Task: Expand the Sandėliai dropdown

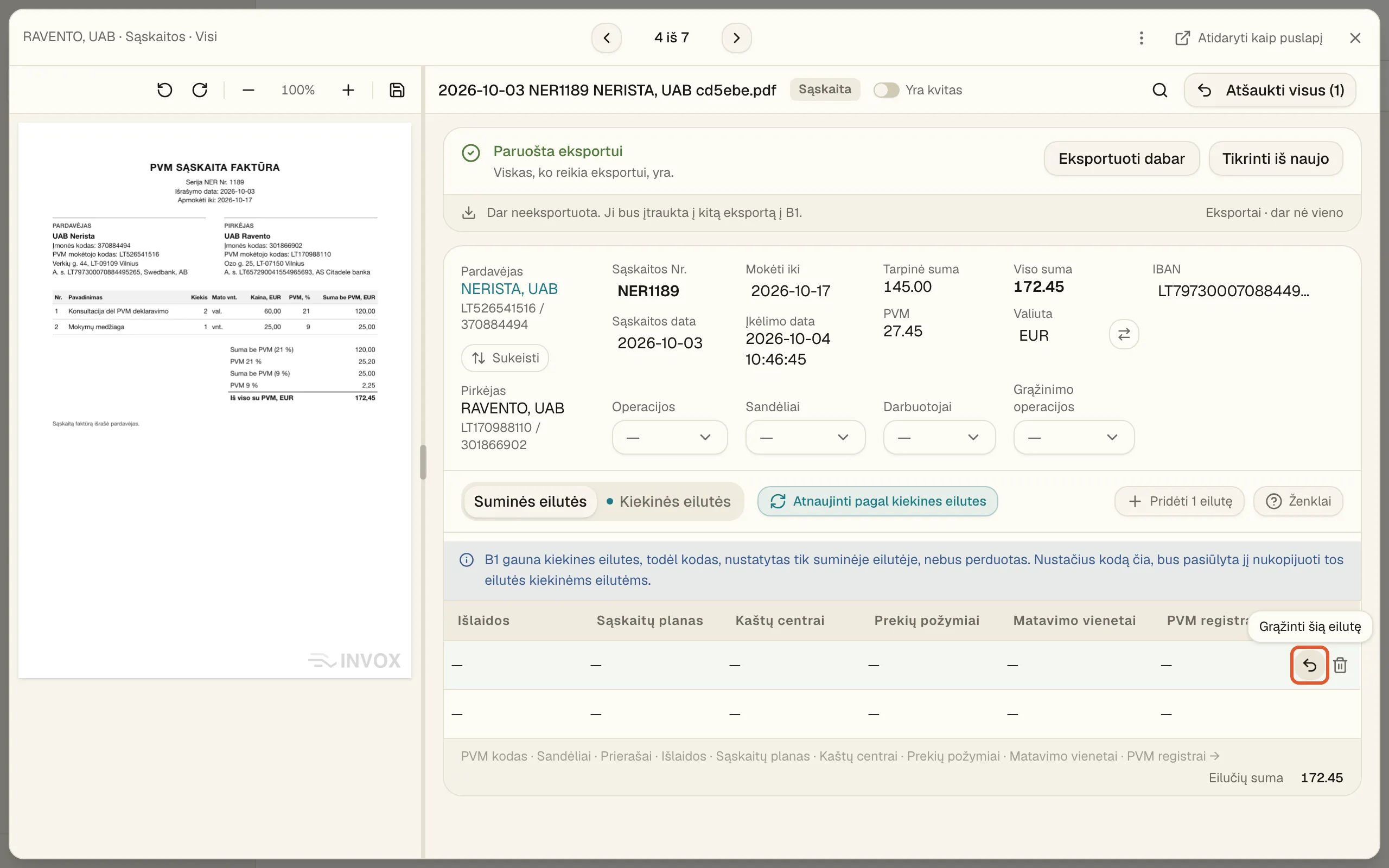Action: pyautogui.click(x=805, y=437)
